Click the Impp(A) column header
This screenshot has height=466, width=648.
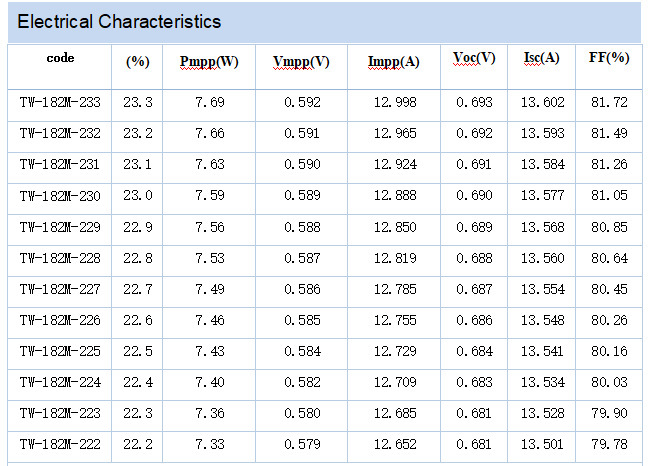tap(394, 61)
